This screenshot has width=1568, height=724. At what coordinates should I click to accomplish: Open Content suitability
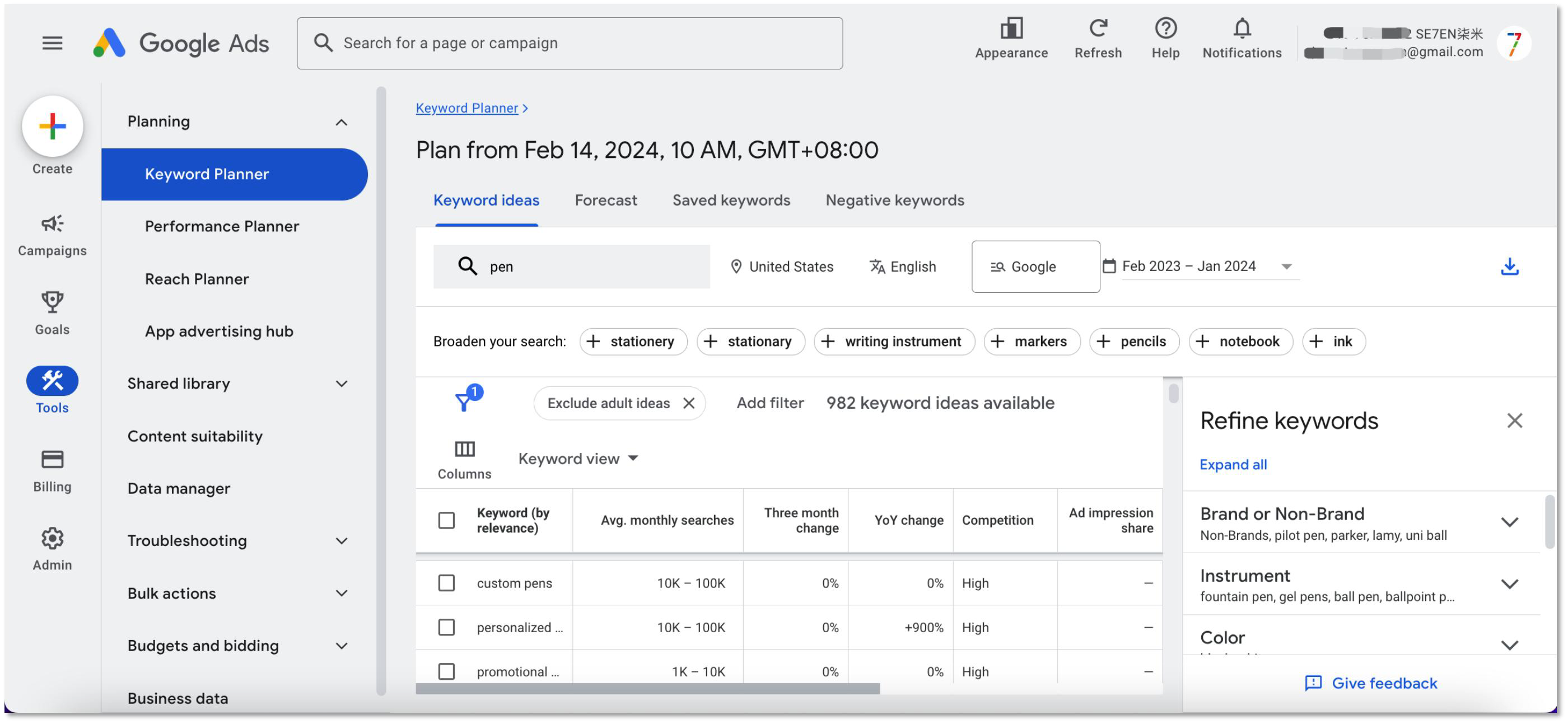point(195,436)
